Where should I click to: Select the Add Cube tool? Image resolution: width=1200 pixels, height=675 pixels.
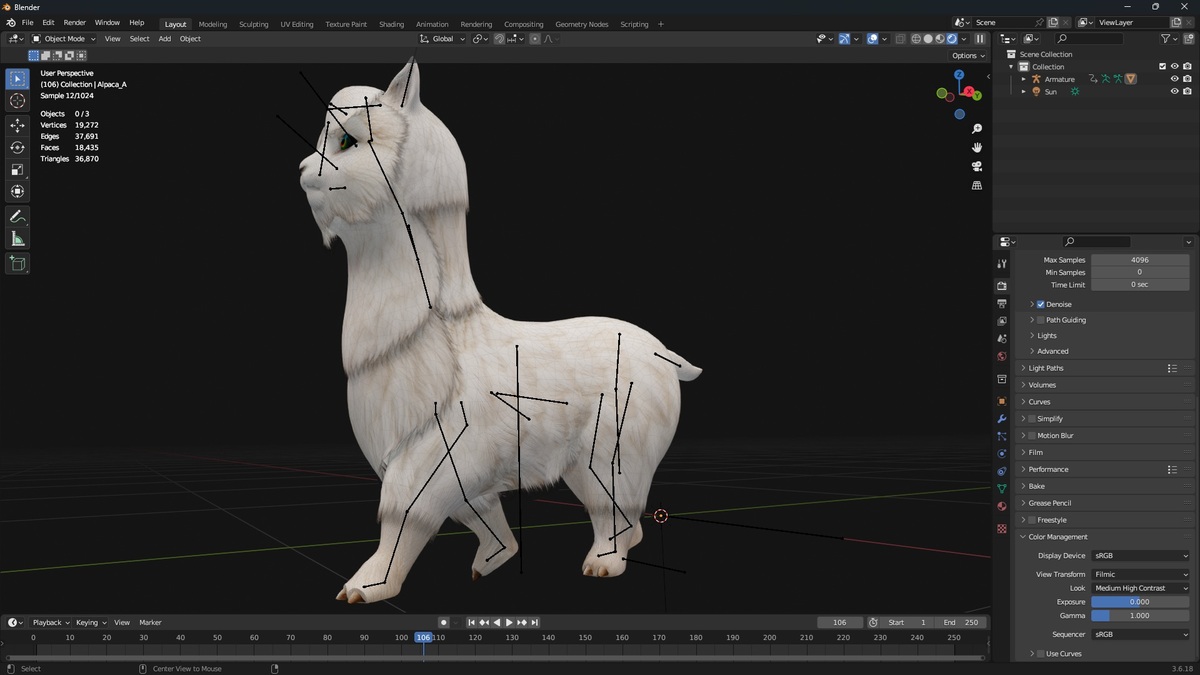(17, 263)
